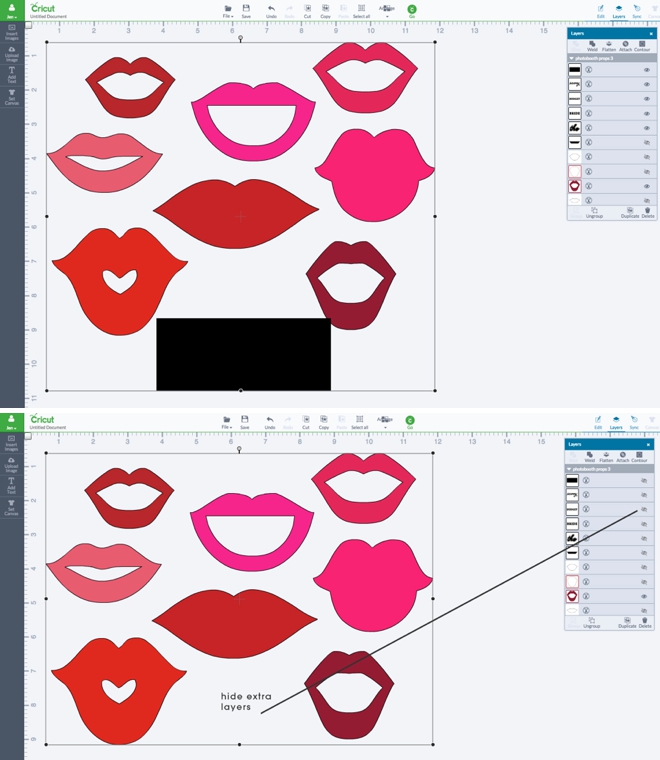Click black rectangle shape on upper canvas
The height and width of the screenshot is (760, 660).
pos(243,354)
